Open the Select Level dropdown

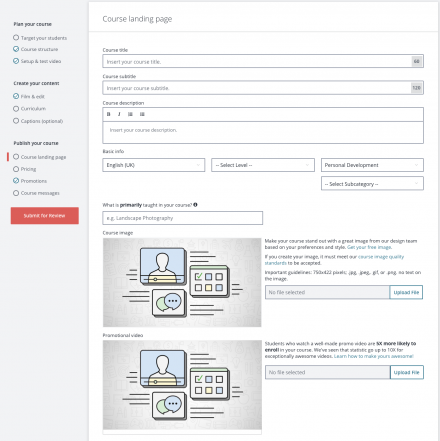[x=263, y=165]
